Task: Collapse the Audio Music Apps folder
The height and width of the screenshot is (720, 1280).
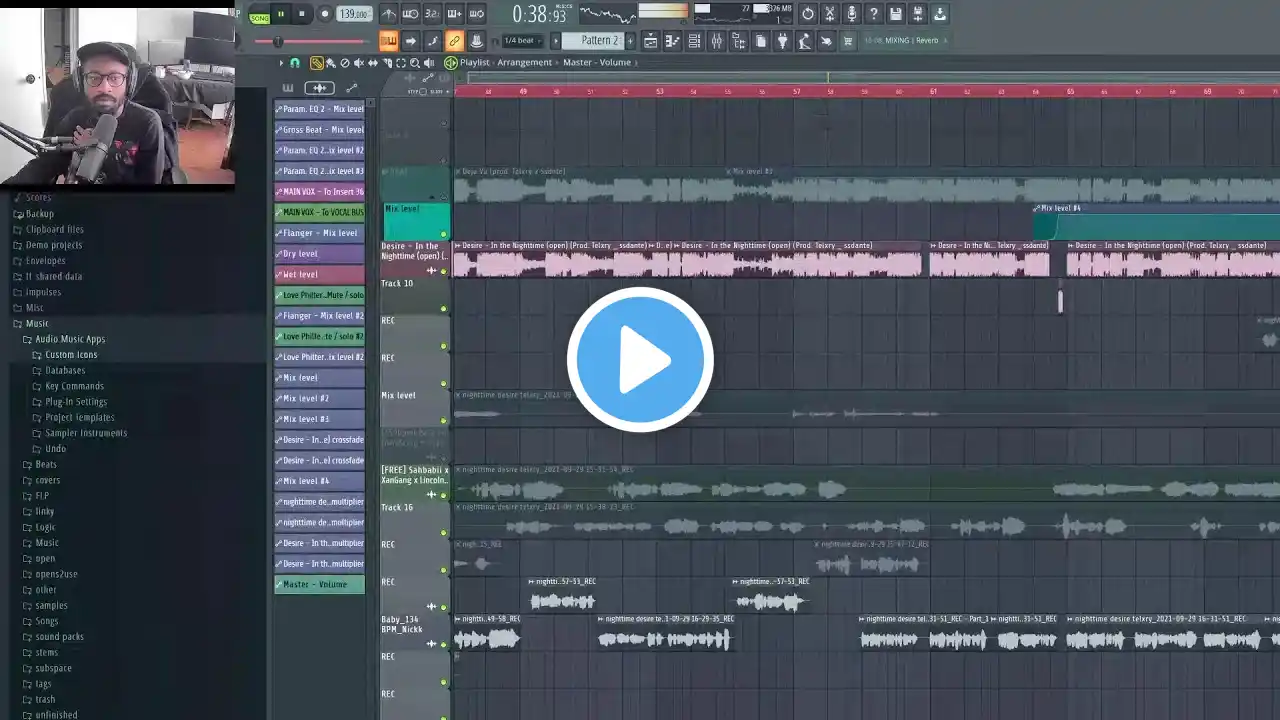Action: click(x=64, y=339)
